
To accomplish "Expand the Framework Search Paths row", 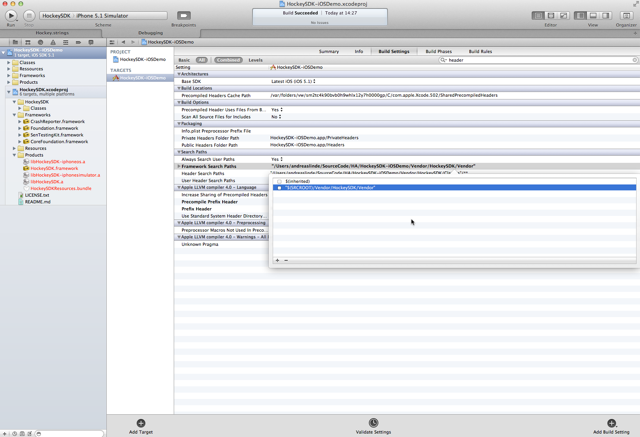I will click(179, 166).
